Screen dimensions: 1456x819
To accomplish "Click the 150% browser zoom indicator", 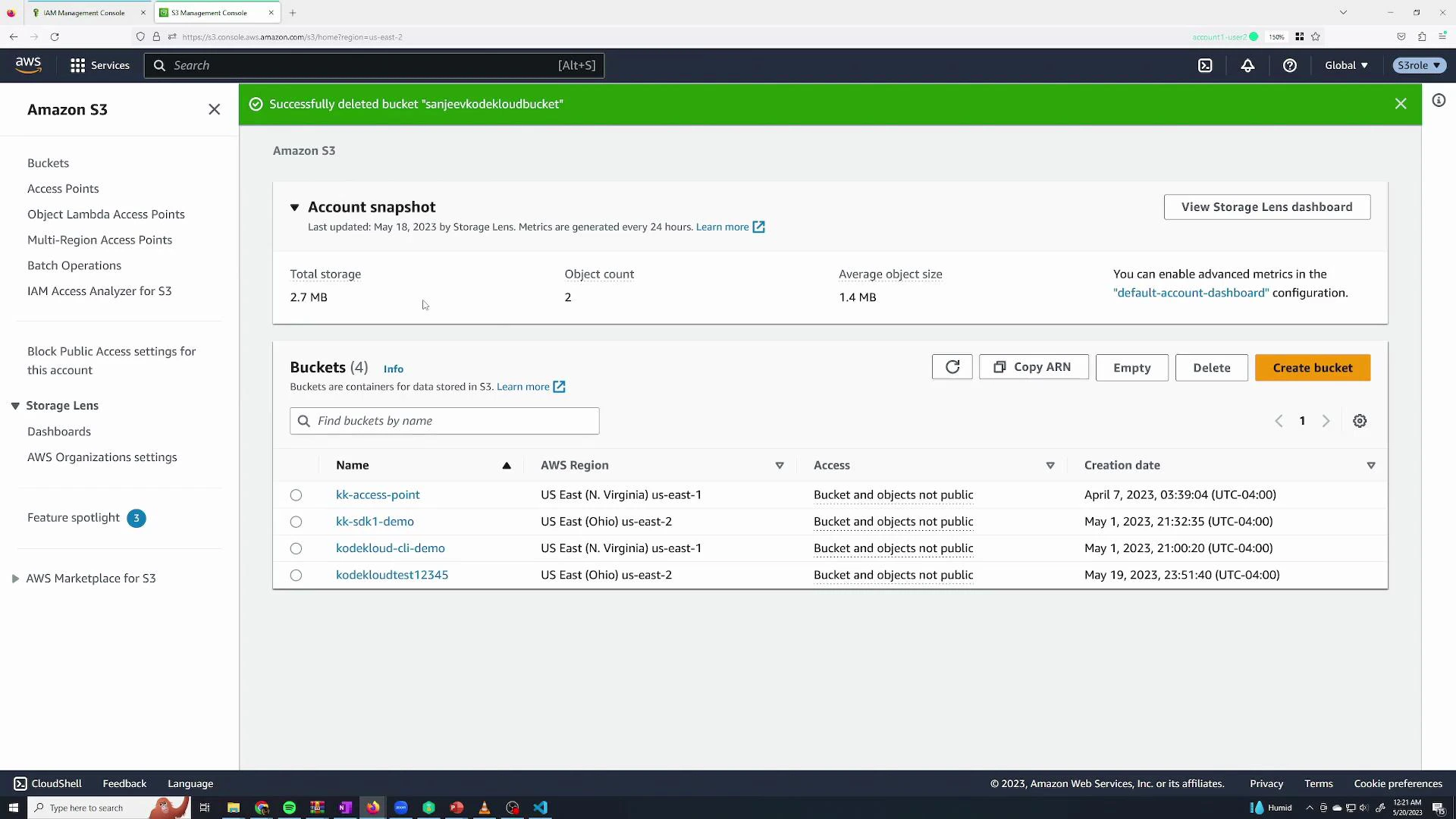I will (1277, 36).
